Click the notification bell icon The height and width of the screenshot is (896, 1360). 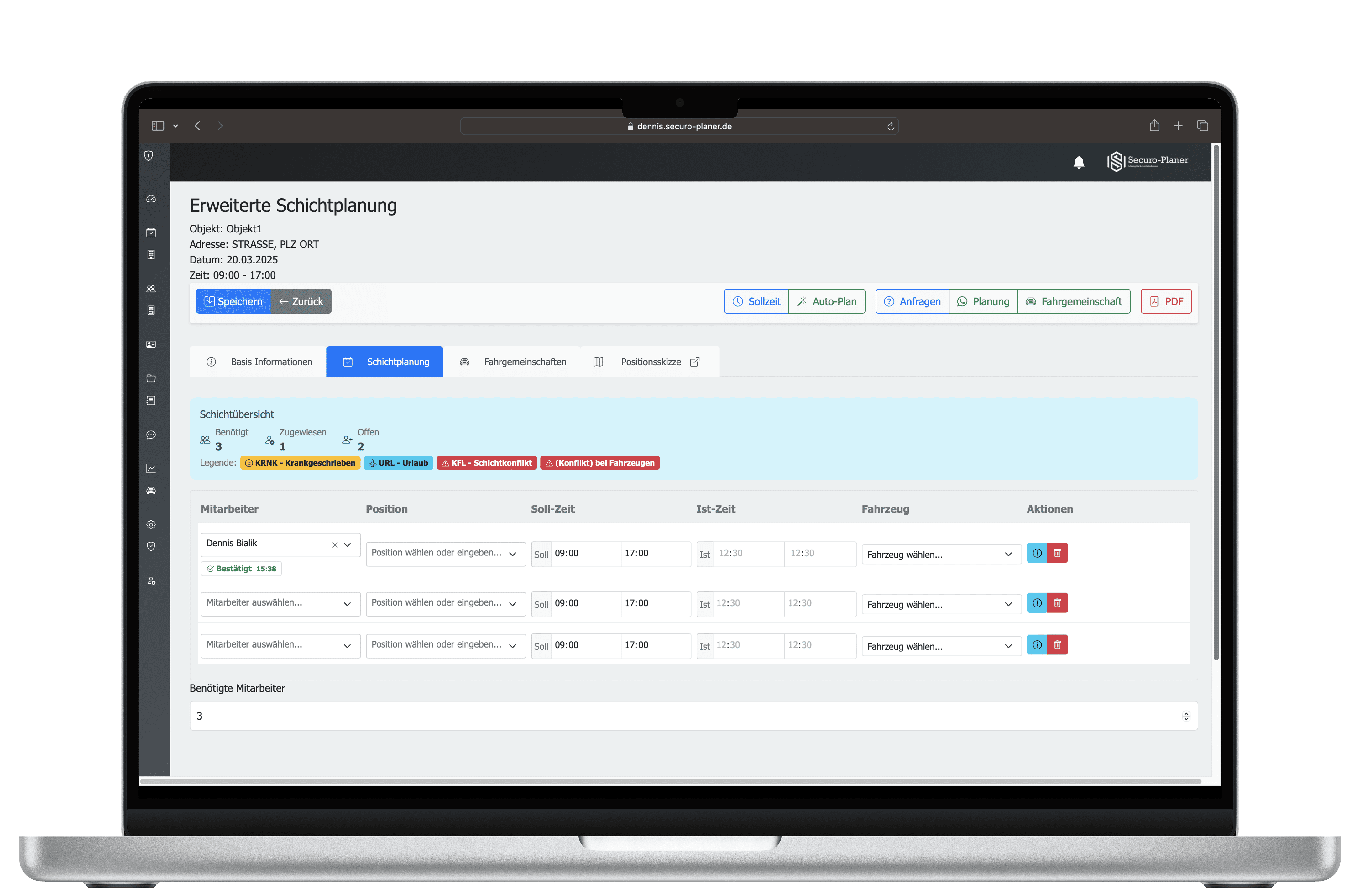[1078, 163]
